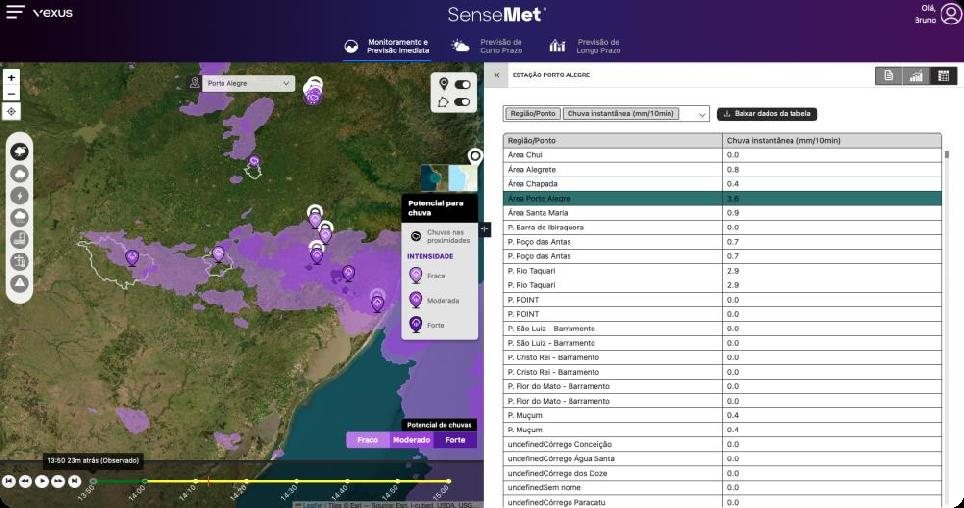Select the Área Santa Maria row
Image resolution: width=964 pixels, height=508 pixels.
coord(722,213)
